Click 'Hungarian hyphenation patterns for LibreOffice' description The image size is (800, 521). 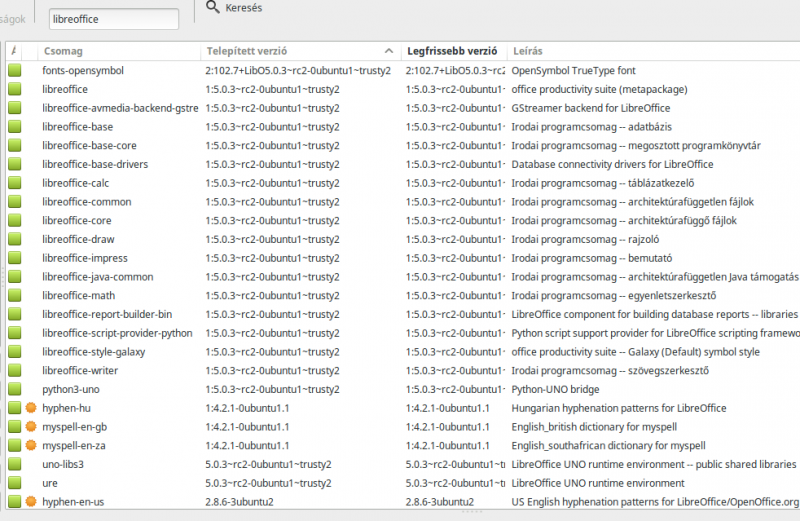(619, 408)
